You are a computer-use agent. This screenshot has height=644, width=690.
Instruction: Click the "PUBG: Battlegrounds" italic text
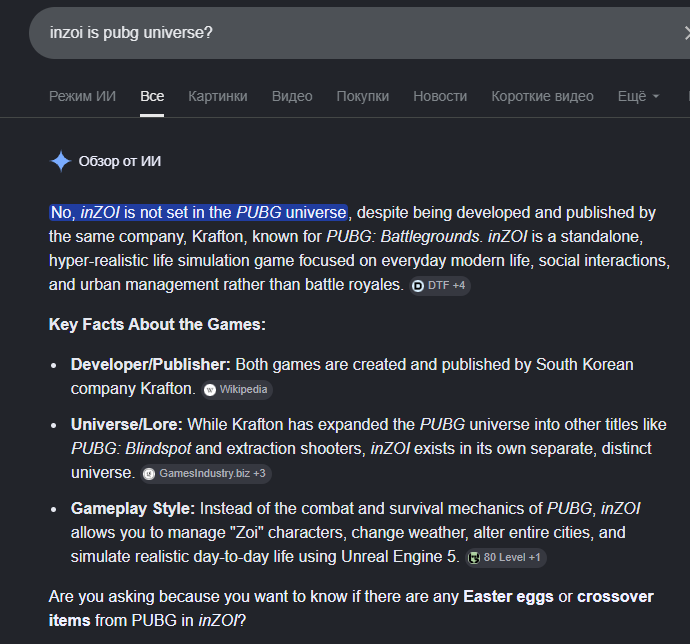403,237
